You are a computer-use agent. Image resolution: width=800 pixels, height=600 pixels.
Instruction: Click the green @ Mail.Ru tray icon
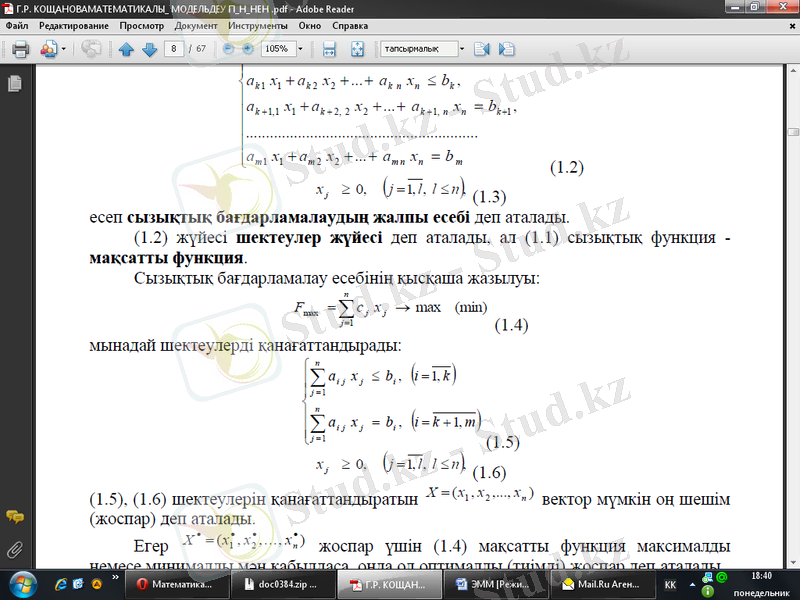tap(722, 578)
